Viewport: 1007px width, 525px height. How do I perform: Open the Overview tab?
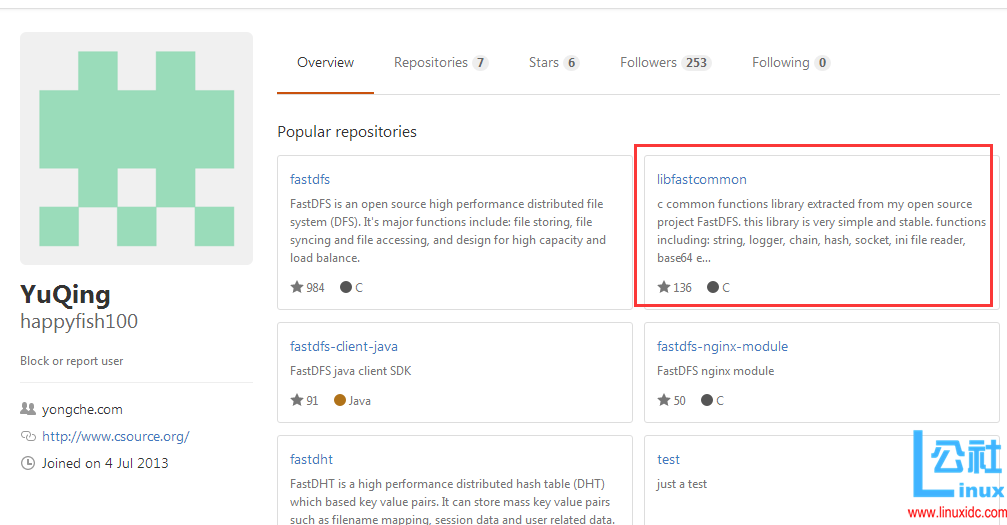tap(325, 62)
